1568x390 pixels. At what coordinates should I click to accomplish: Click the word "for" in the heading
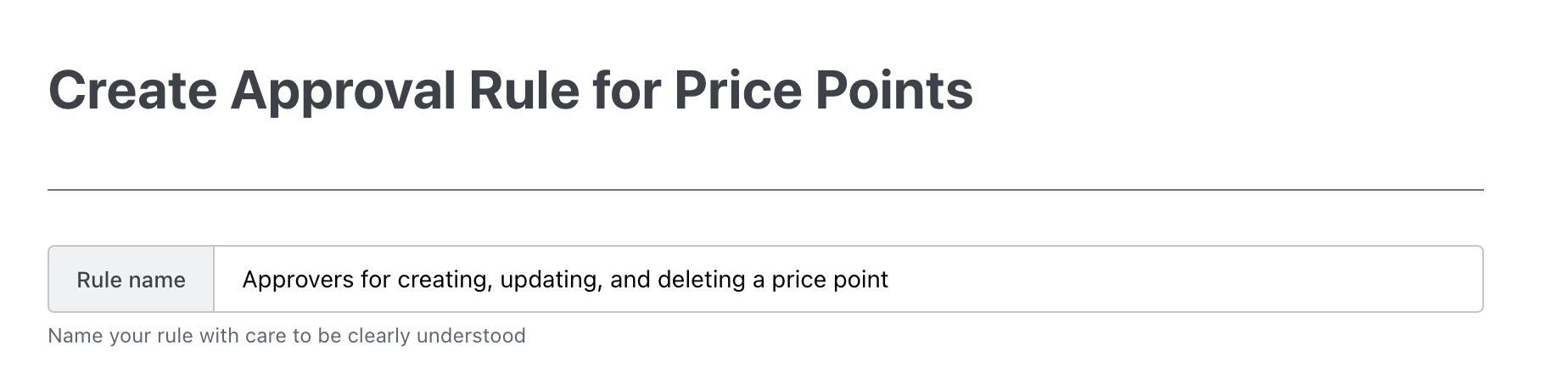click(x=627, y=90)
